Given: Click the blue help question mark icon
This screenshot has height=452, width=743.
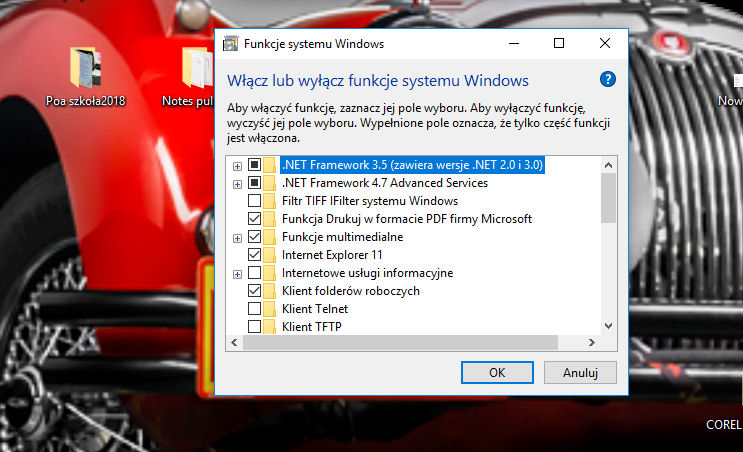Looking at the screenshot, I should pyautogui.click(x=607, y=80).
